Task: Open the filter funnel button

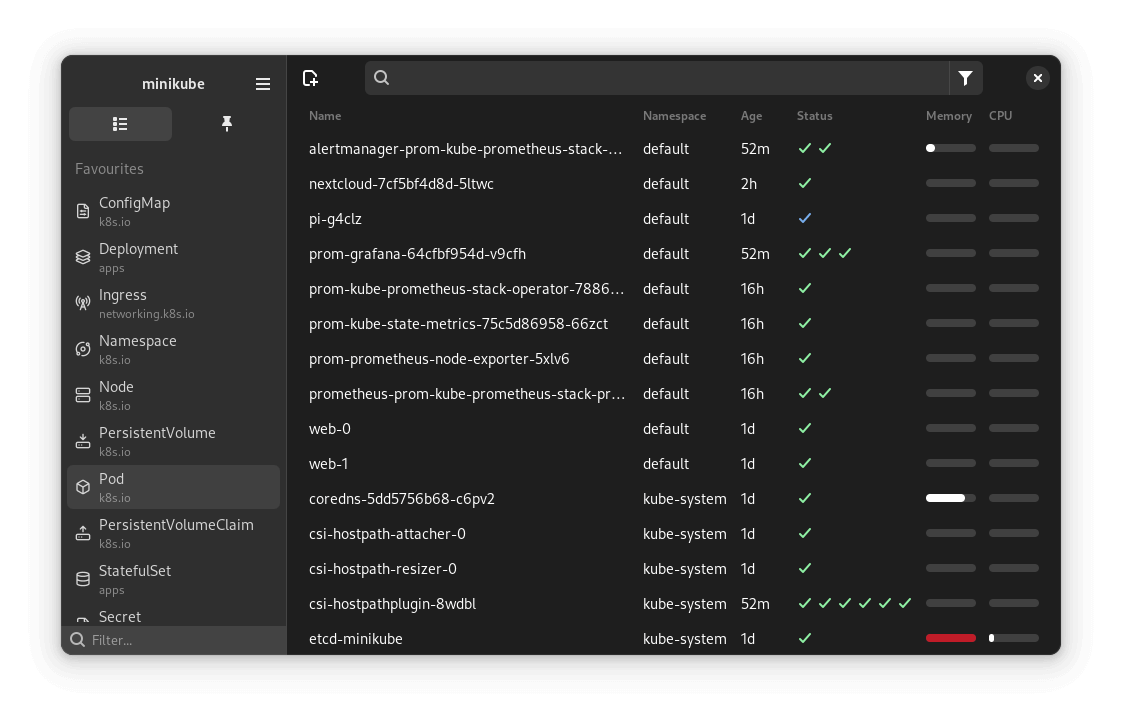Action: (965, 78)
